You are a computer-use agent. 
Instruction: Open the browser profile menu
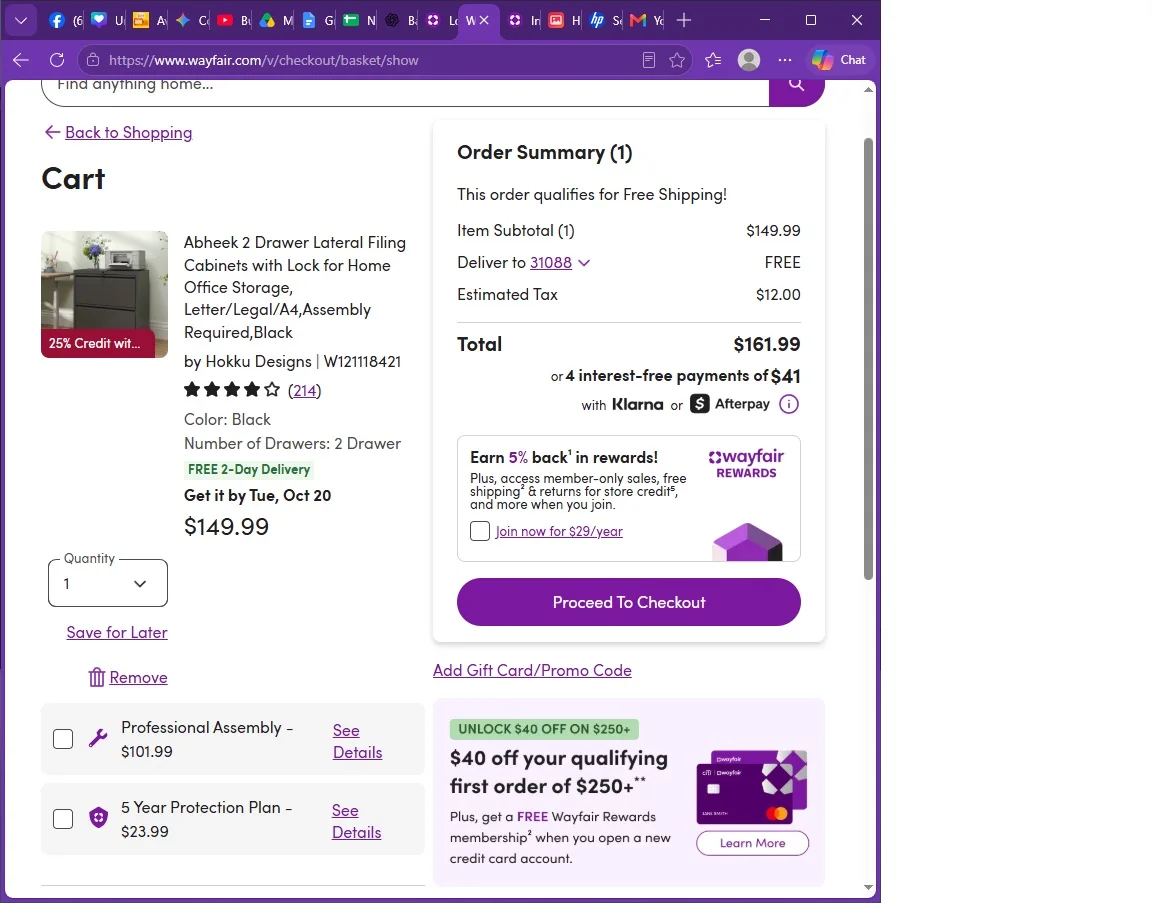coord(749,60)
